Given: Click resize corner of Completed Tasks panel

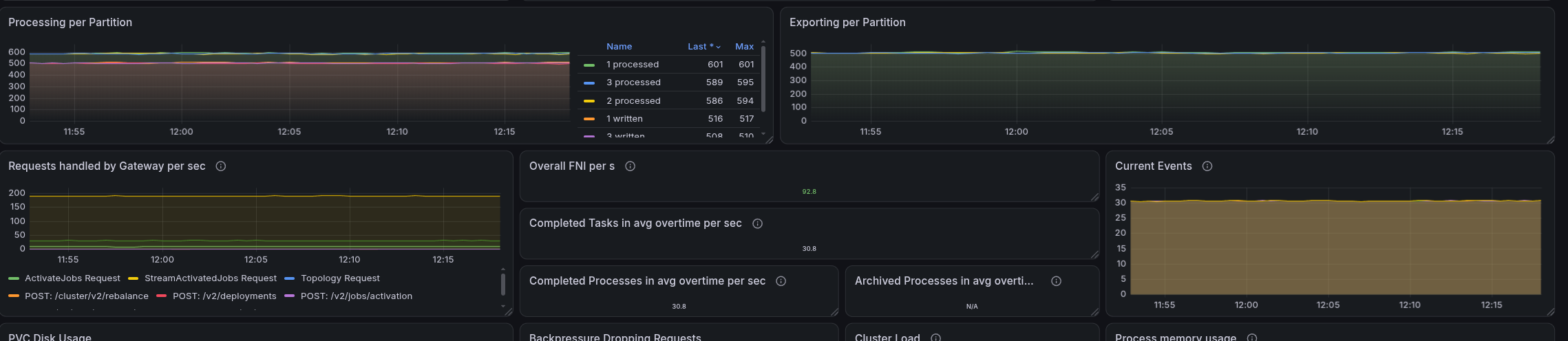Looking at the screenshot, I should click(x=1094, y=254).
